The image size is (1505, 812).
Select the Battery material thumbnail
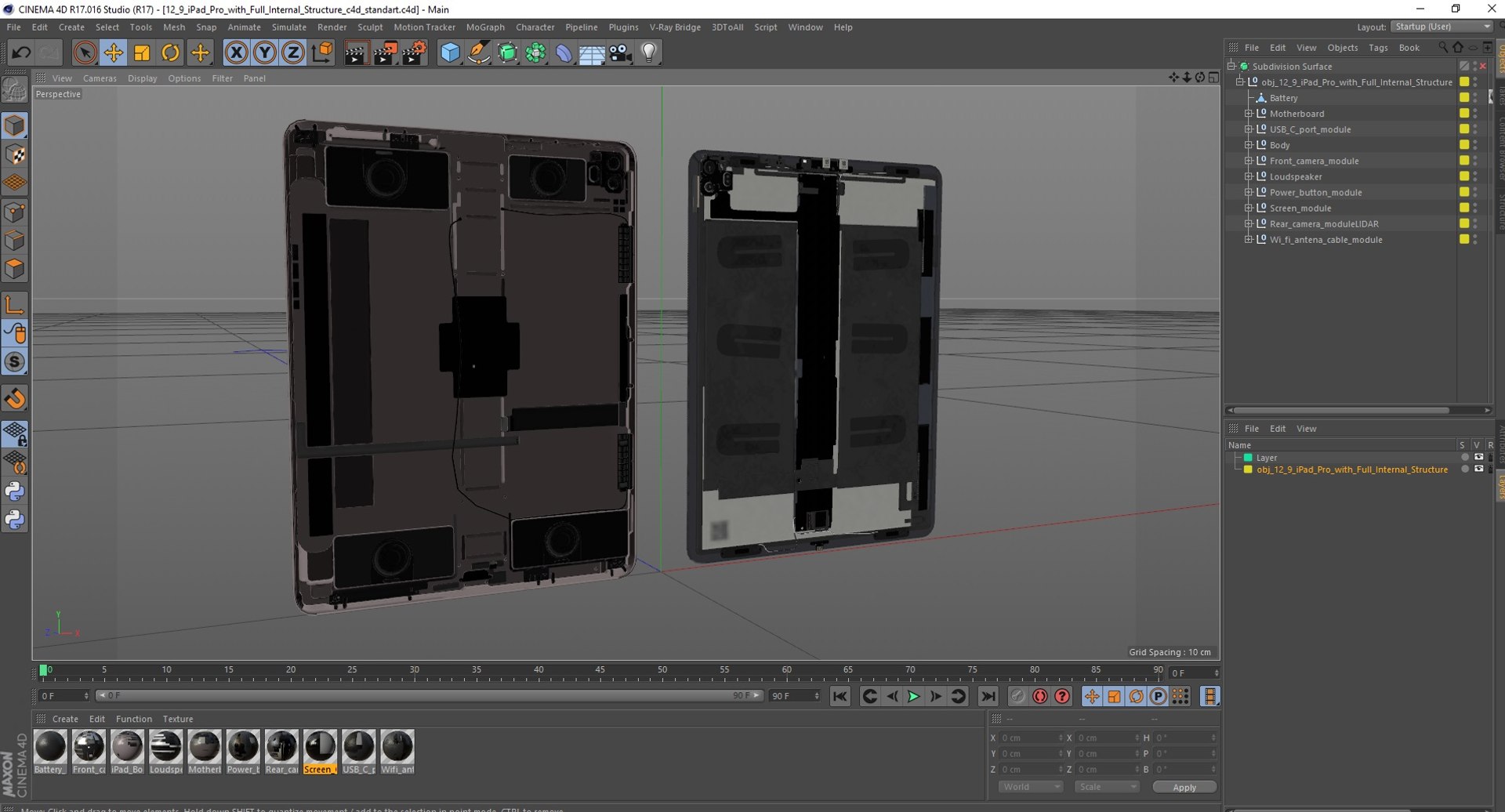(x=50, y=752)
